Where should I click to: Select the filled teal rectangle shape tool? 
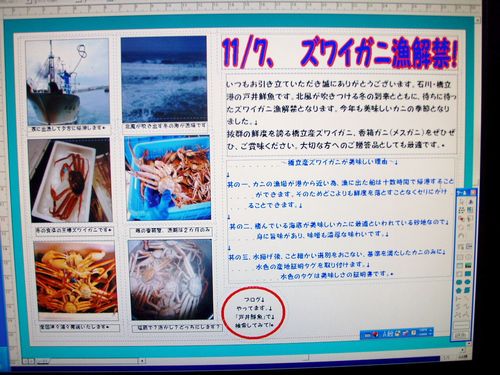tap(468, 274)
